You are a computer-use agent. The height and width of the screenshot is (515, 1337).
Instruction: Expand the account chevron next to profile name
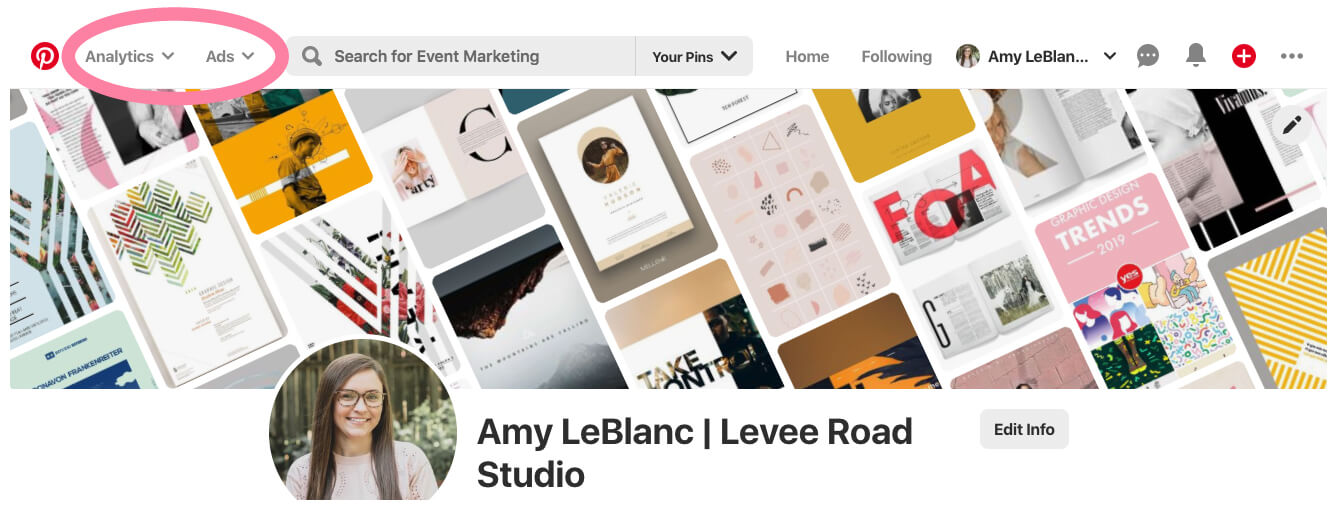click(x=1109, y=56)
